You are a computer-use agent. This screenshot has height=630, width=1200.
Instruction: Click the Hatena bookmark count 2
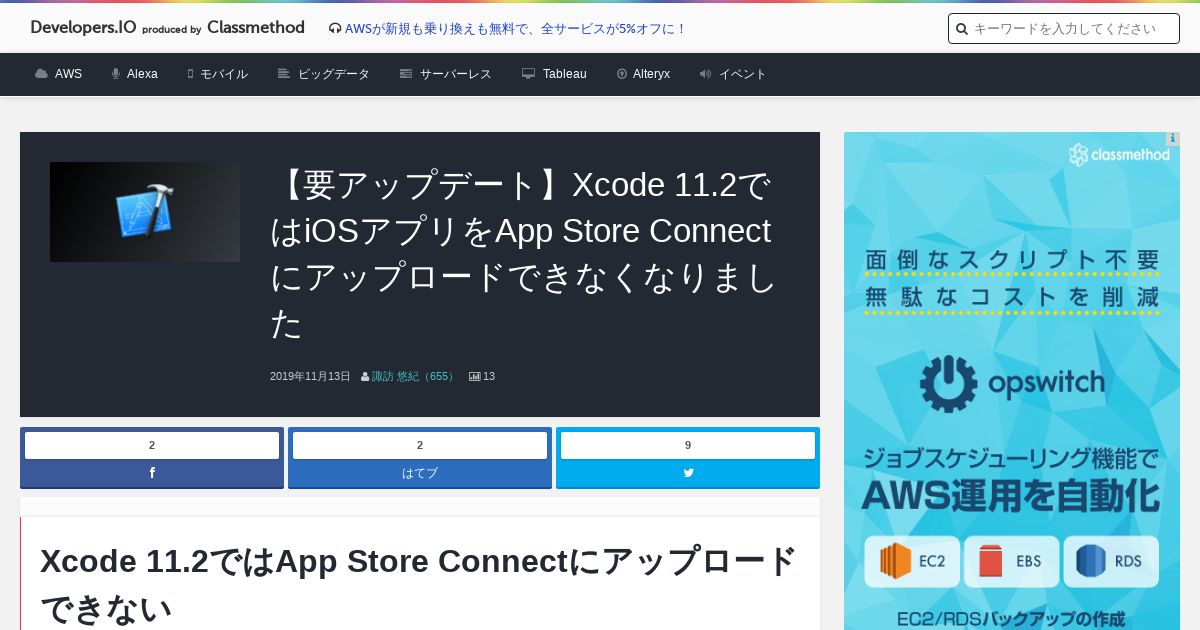pos(420,445)
